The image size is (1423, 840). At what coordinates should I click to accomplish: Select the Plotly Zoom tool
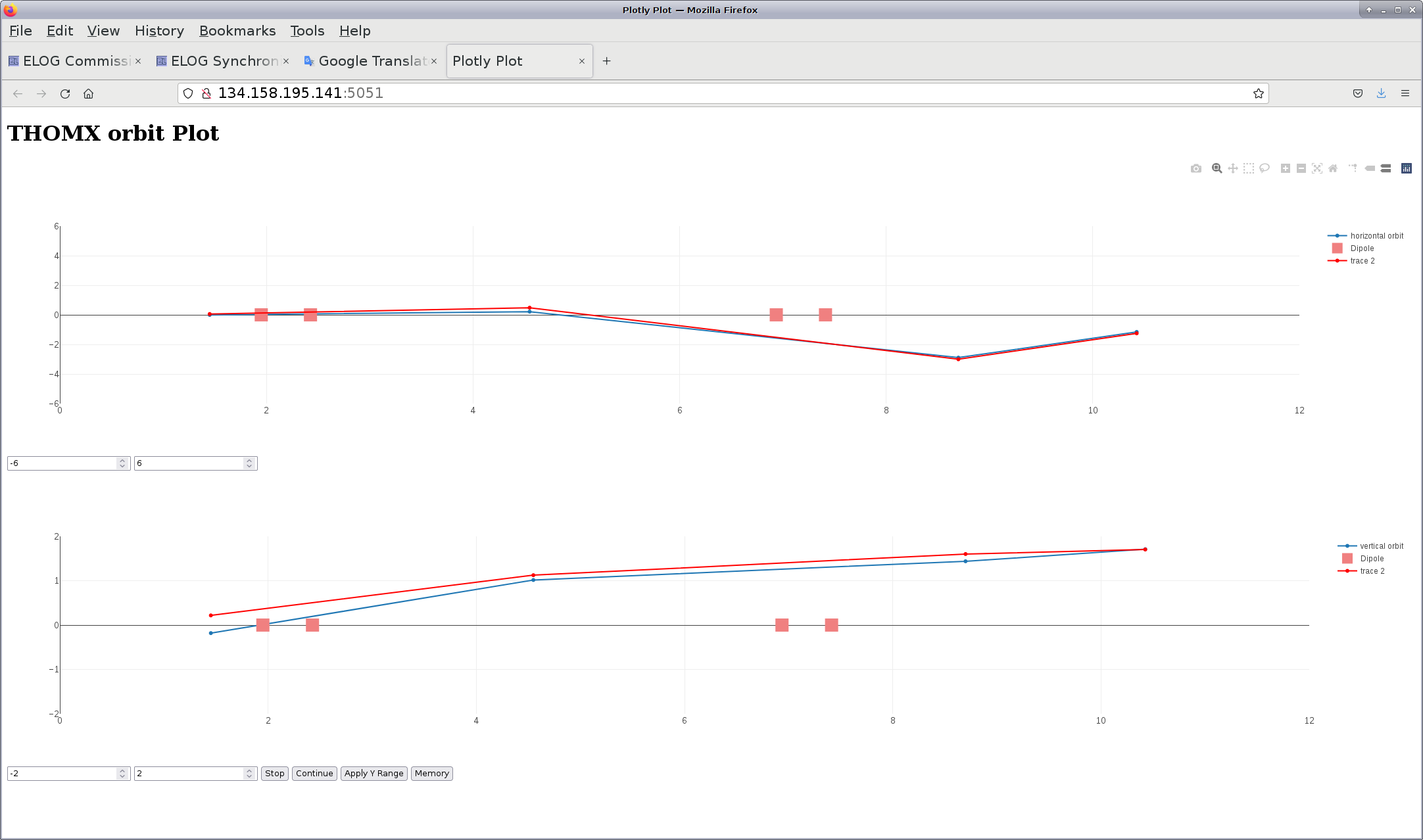pyautogui.click(x=1217, y=169)
